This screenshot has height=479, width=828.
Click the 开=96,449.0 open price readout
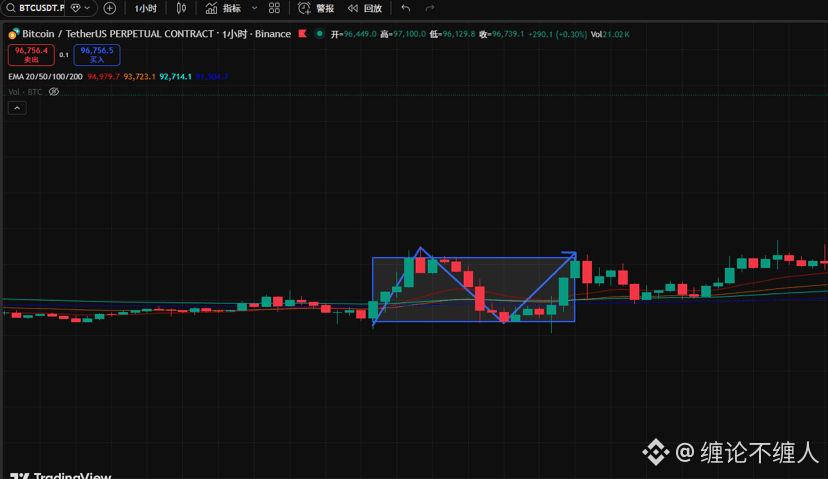353,34
